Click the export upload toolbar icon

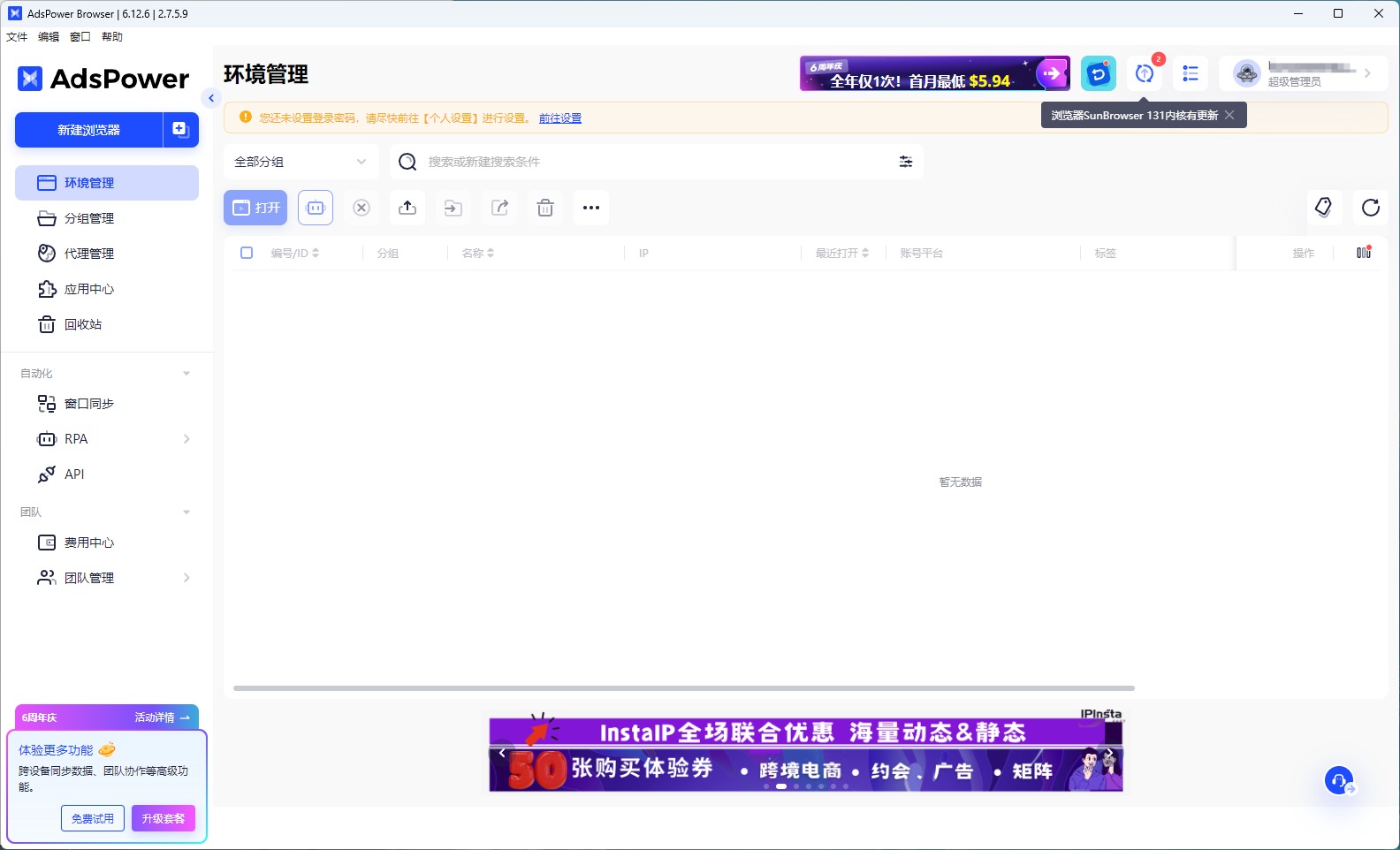click(407, 208)
